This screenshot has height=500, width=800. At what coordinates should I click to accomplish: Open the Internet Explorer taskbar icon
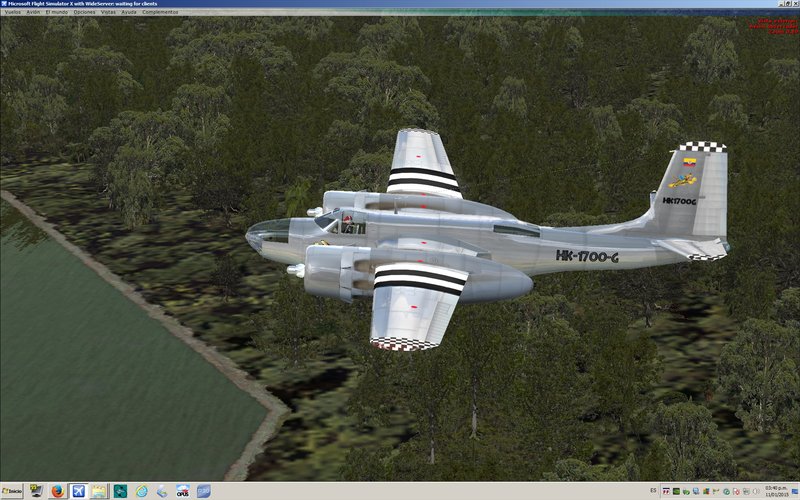coord(141,491)
